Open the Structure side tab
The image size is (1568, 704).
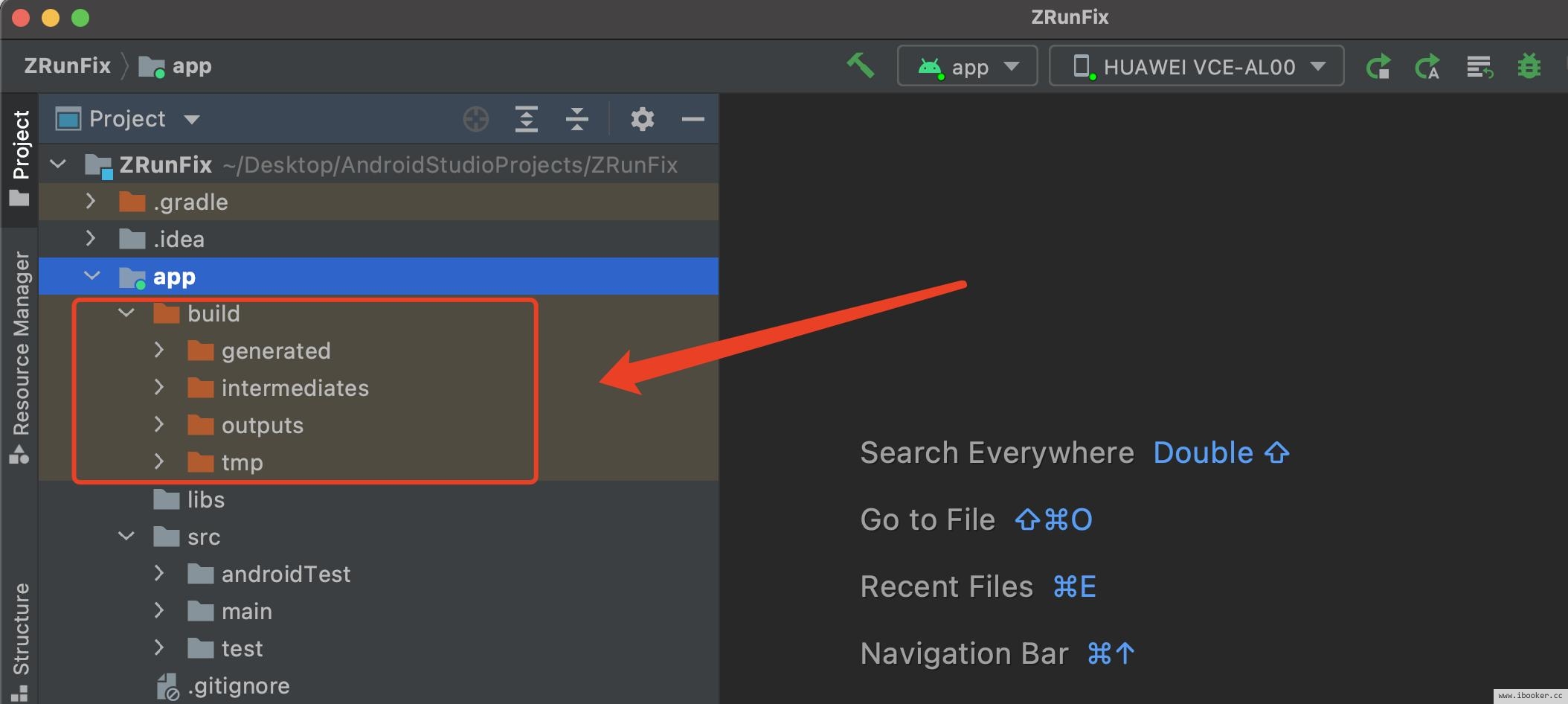coord(19,641)
